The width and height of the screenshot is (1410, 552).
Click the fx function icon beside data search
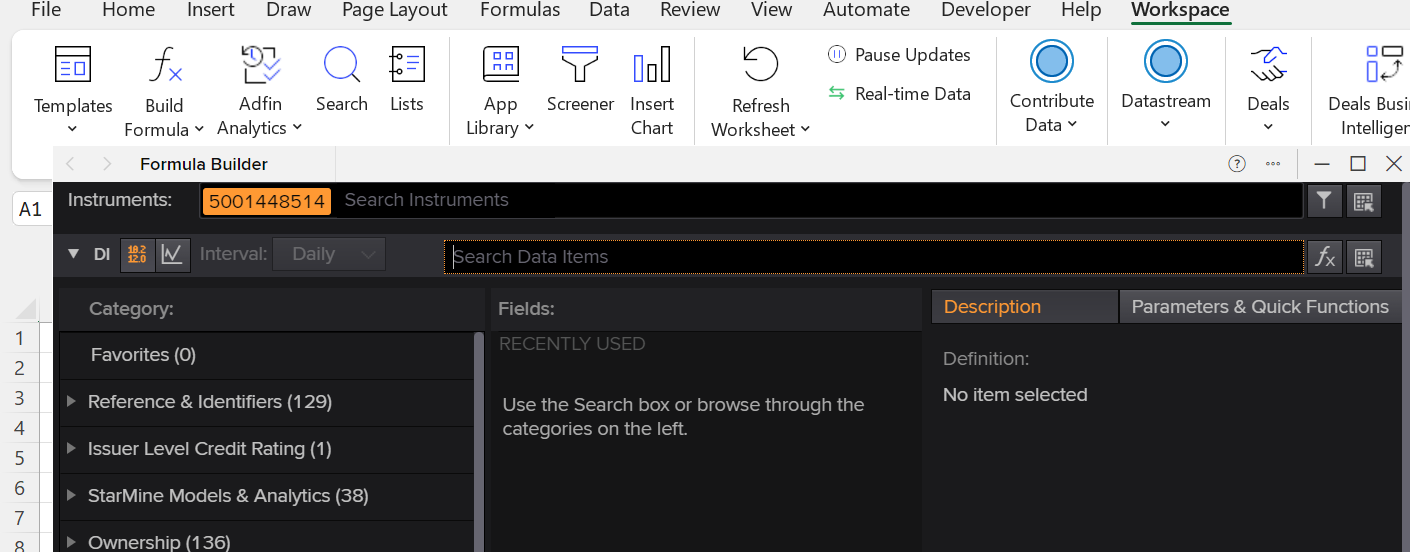[x=1324, y=257]
